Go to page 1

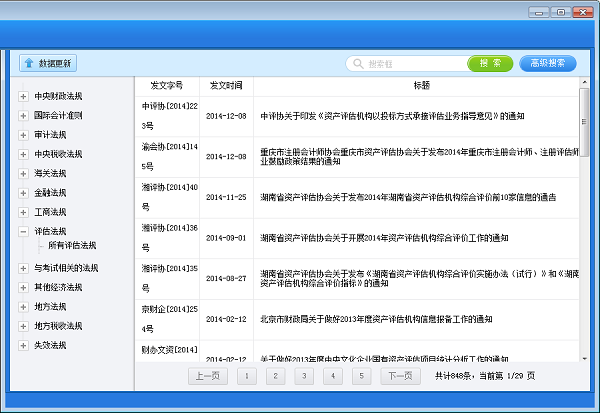tap(247, 376)
